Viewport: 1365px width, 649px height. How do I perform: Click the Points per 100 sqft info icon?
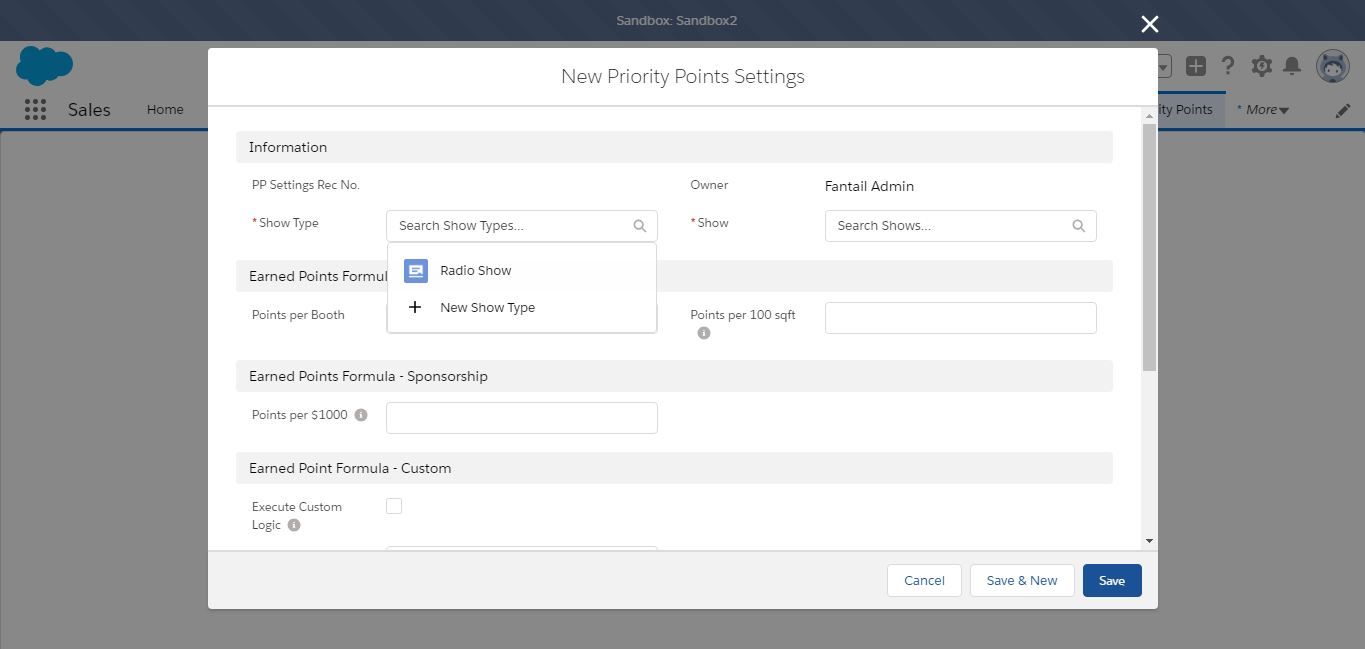(704, 333)
